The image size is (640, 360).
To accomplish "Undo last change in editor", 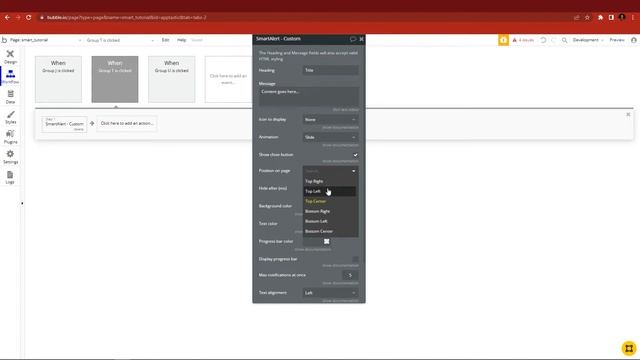I will point(543,40).
